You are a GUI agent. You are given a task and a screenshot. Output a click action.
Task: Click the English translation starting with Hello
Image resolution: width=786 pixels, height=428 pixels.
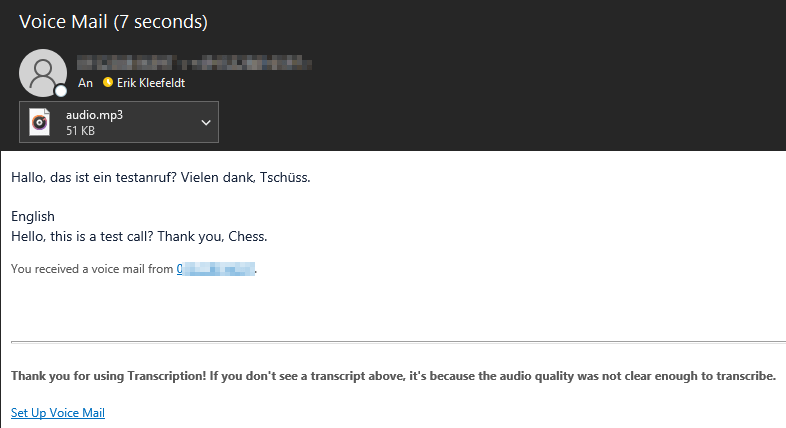(139, 236)
